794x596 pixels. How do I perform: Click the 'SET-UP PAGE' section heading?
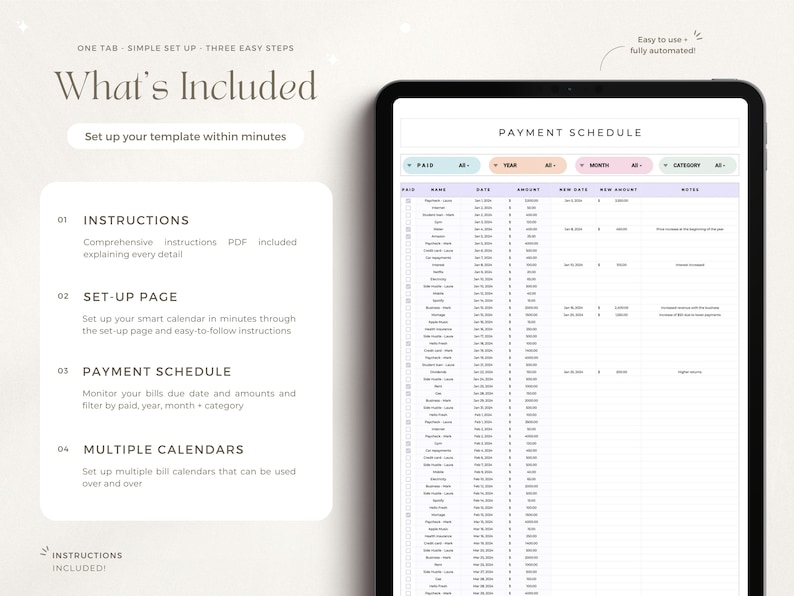pyautogui.click(x=131, y=297)
